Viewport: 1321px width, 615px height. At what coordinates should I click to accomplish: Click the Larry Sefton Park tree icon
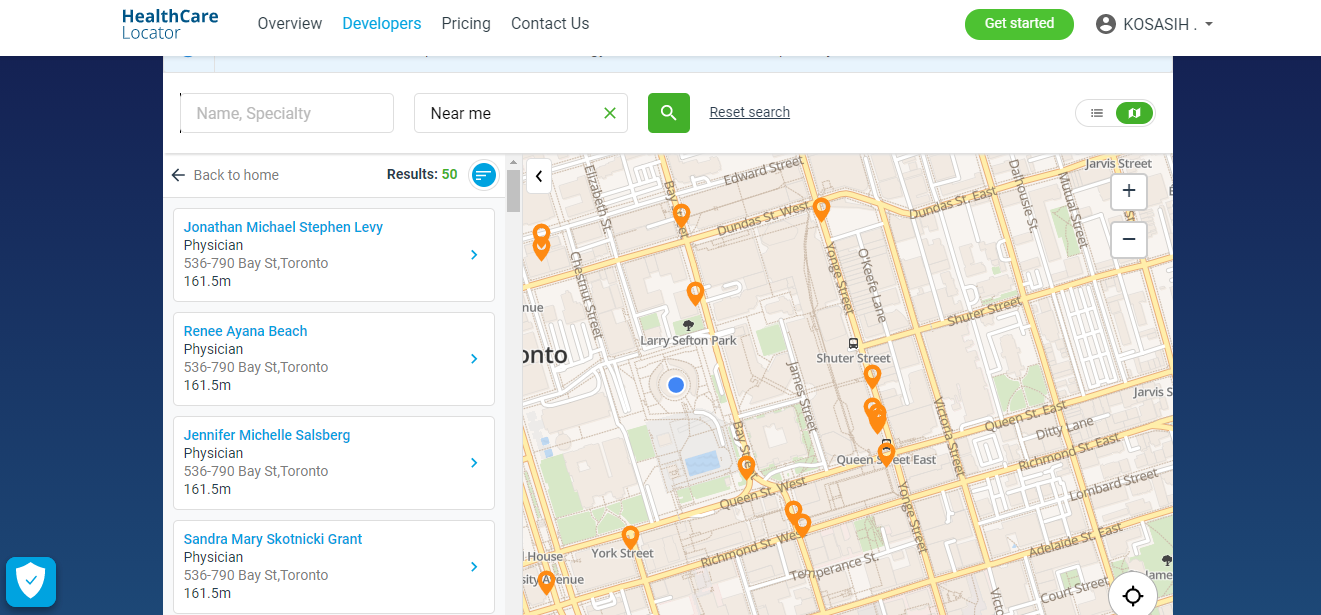tap(687, 325)
